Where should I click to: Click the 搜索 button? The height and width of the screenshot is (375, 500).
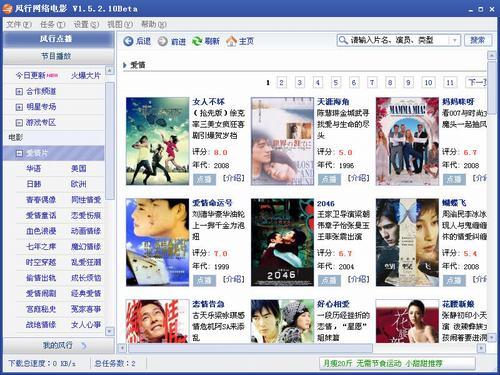point(478,40)
